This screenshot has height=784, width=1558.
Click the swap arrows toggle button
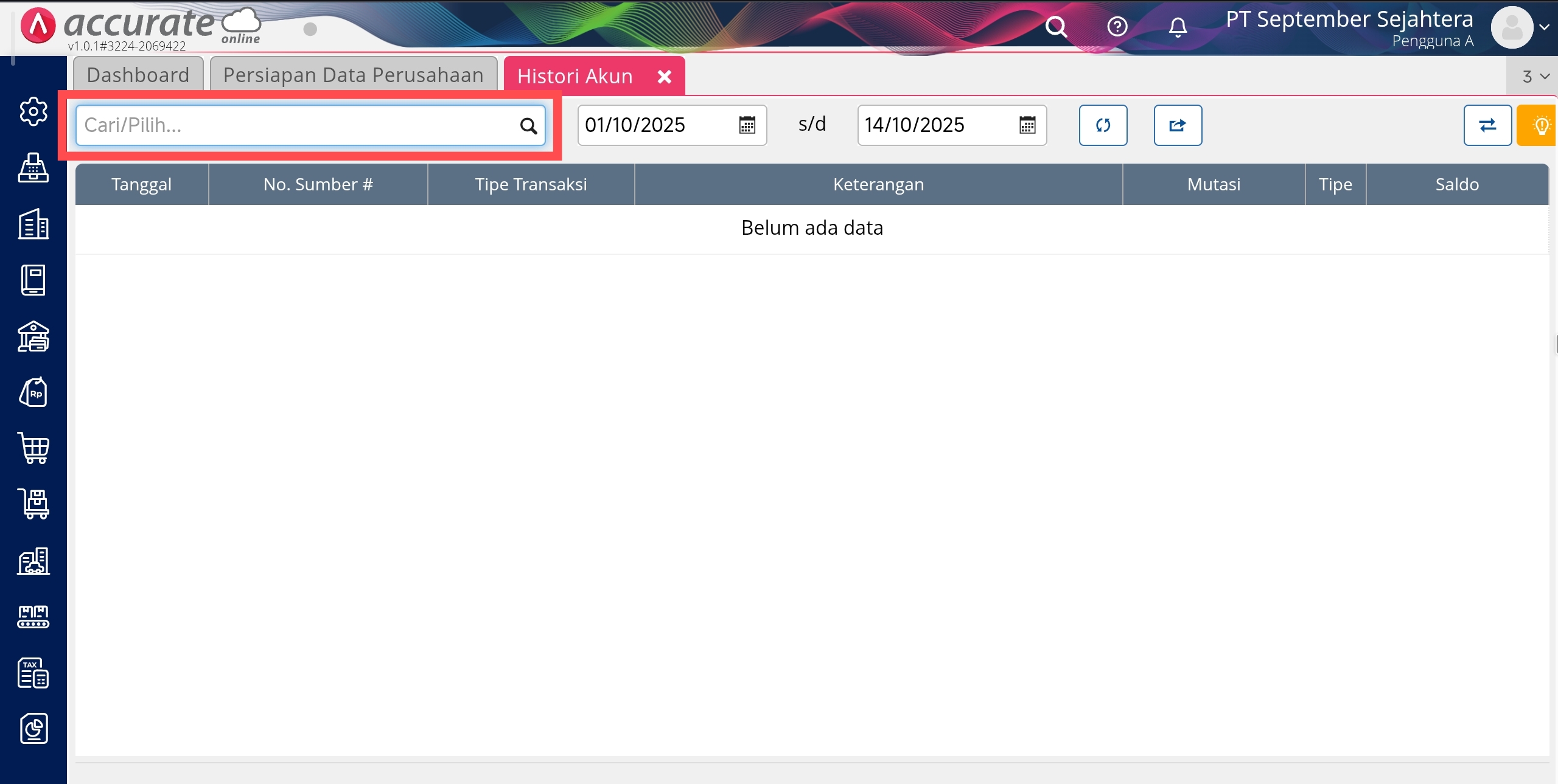1487,125
